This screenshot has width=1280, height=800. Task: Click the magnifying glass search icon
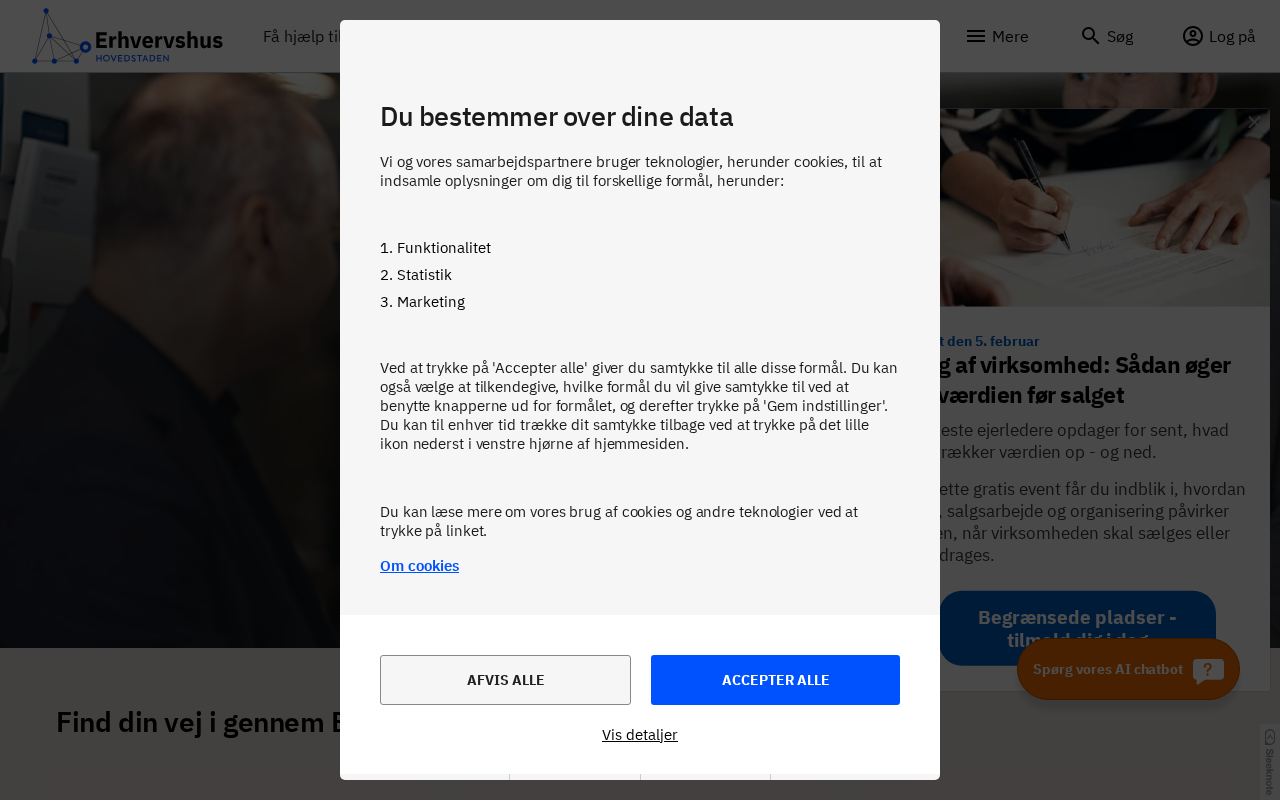coord(1090,36)
